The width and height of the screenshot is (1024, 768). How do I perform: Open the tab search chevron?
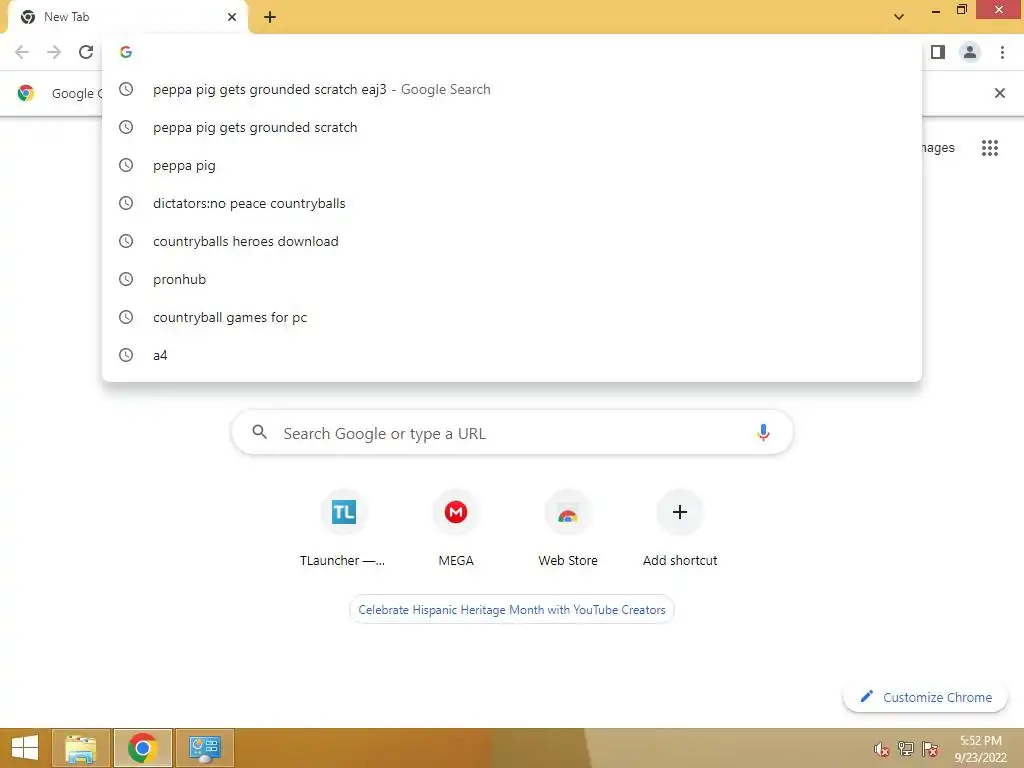(x=899, y=17)
